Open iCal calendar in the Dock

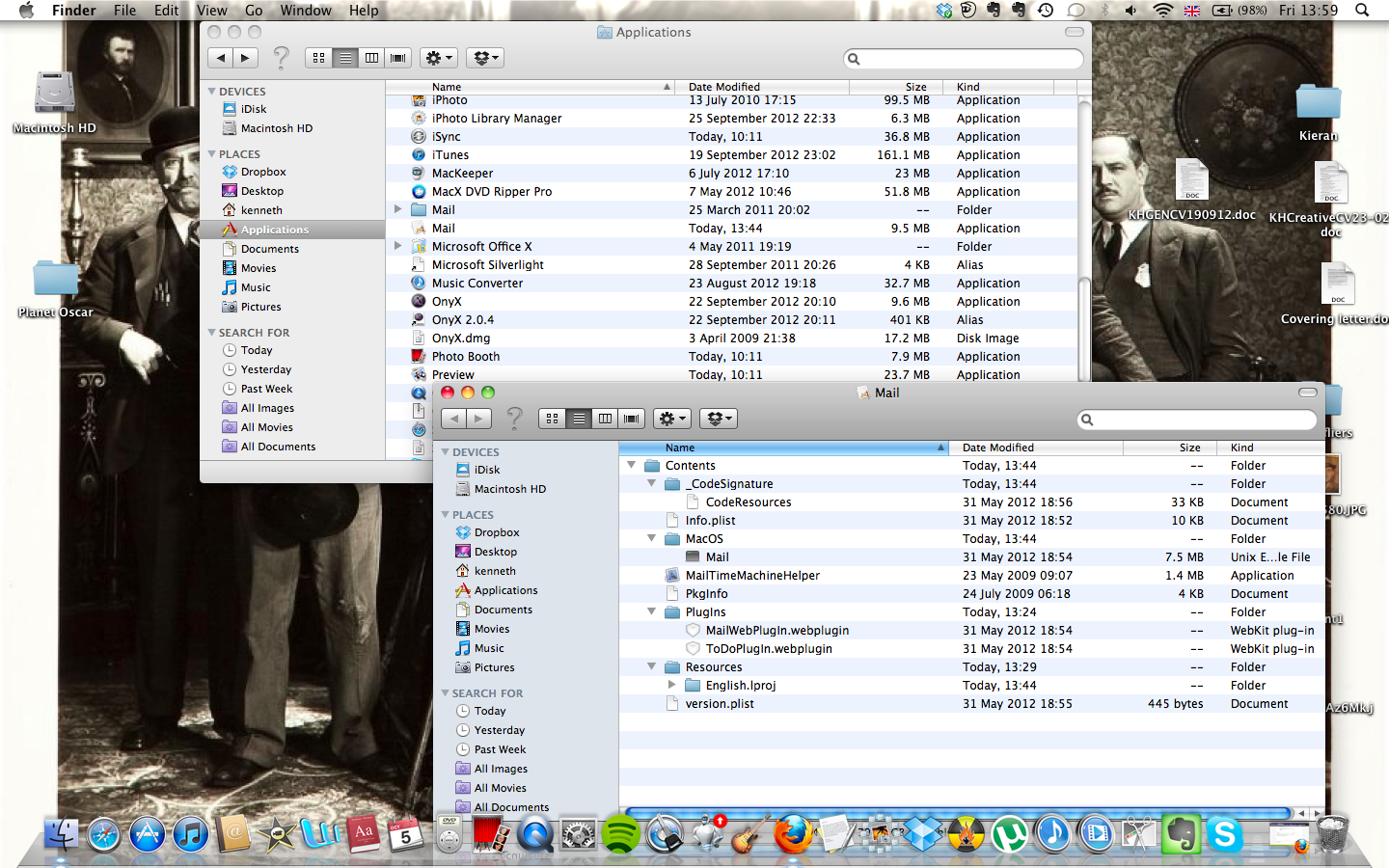[406, 834]
